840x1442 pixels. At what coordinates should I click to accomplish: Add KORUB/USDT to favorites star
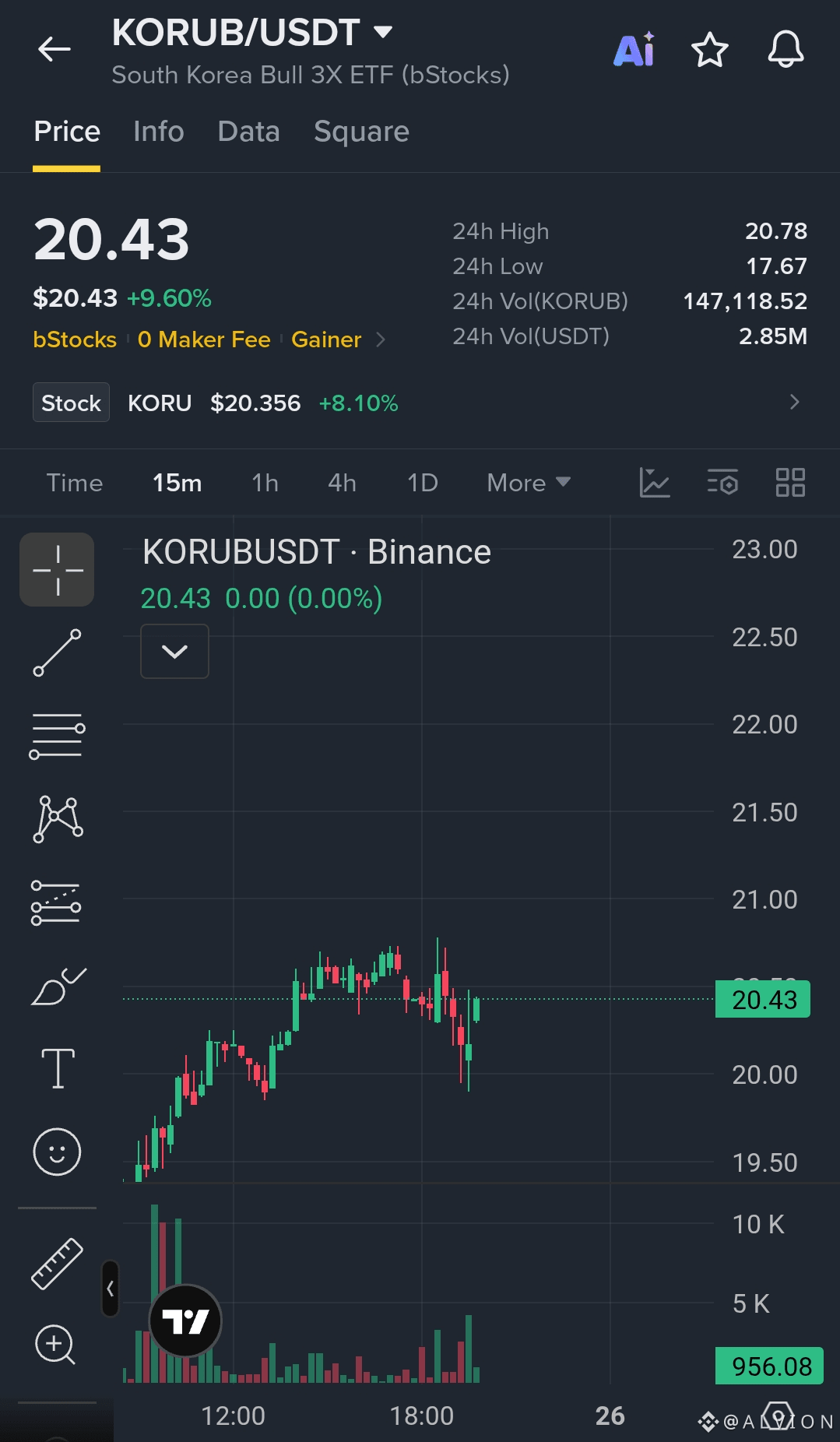coord(710,50)
